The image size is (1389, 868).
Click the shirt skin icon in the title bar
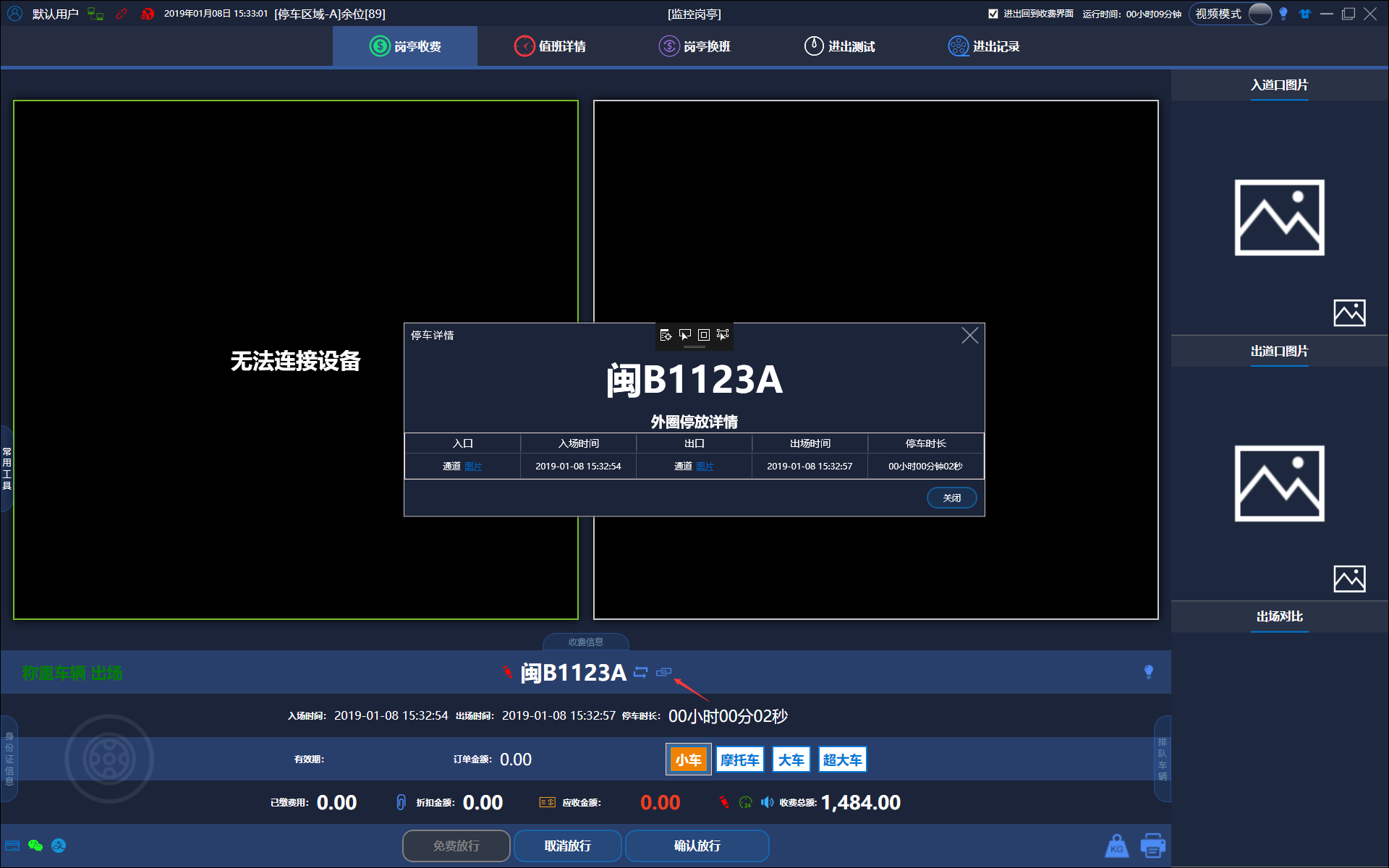point(1305,14)
